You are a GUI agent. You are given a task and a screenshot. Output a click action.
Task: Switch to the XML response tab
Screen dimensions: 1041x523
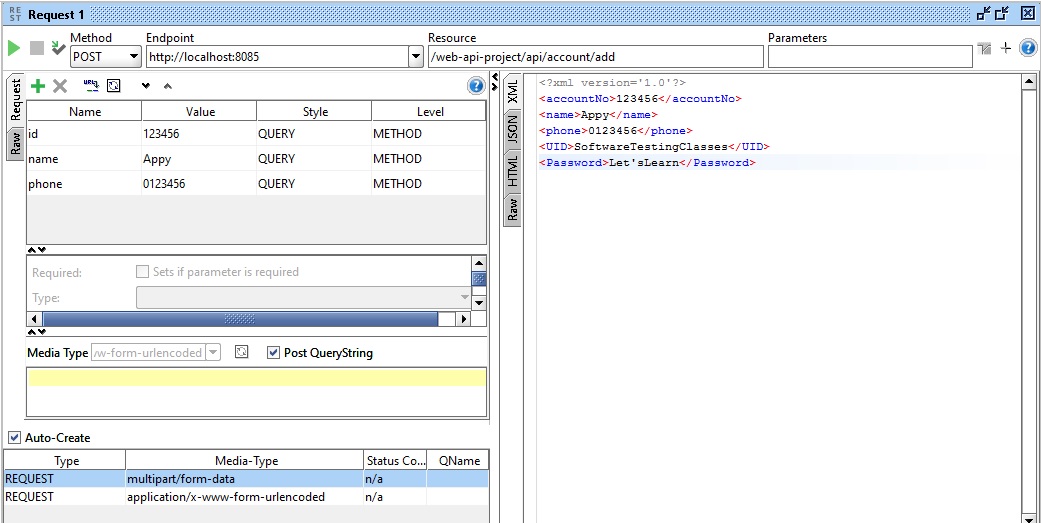point(513,91)
